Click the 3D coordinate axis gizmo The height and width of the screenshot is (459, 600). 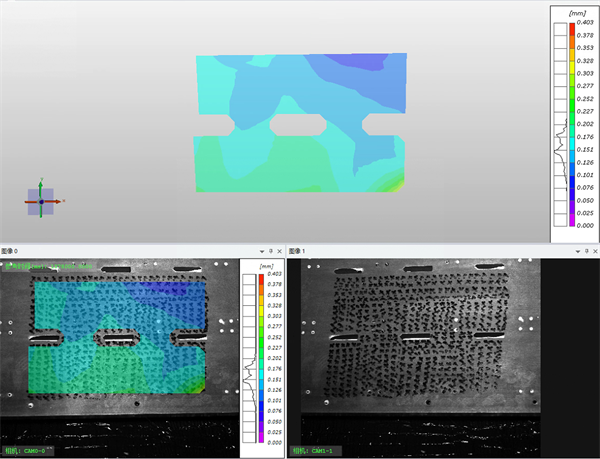click(x=41, y=201)
